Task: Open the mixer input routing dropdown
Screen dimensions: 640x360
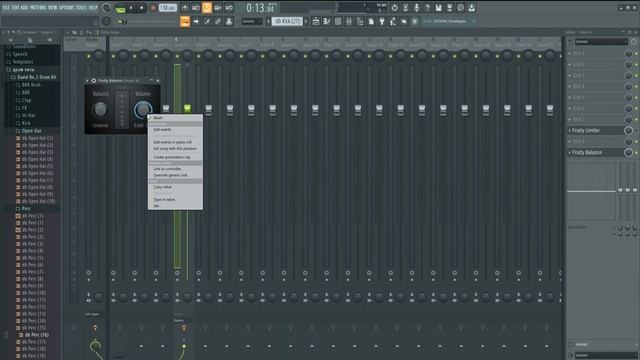Action: pyautogui.click(x=601, y=42)
